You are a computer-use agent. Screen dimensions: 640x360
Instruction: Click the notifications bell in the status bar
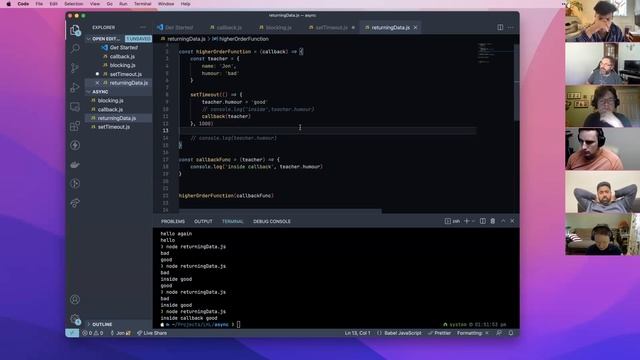coord(511,333)
